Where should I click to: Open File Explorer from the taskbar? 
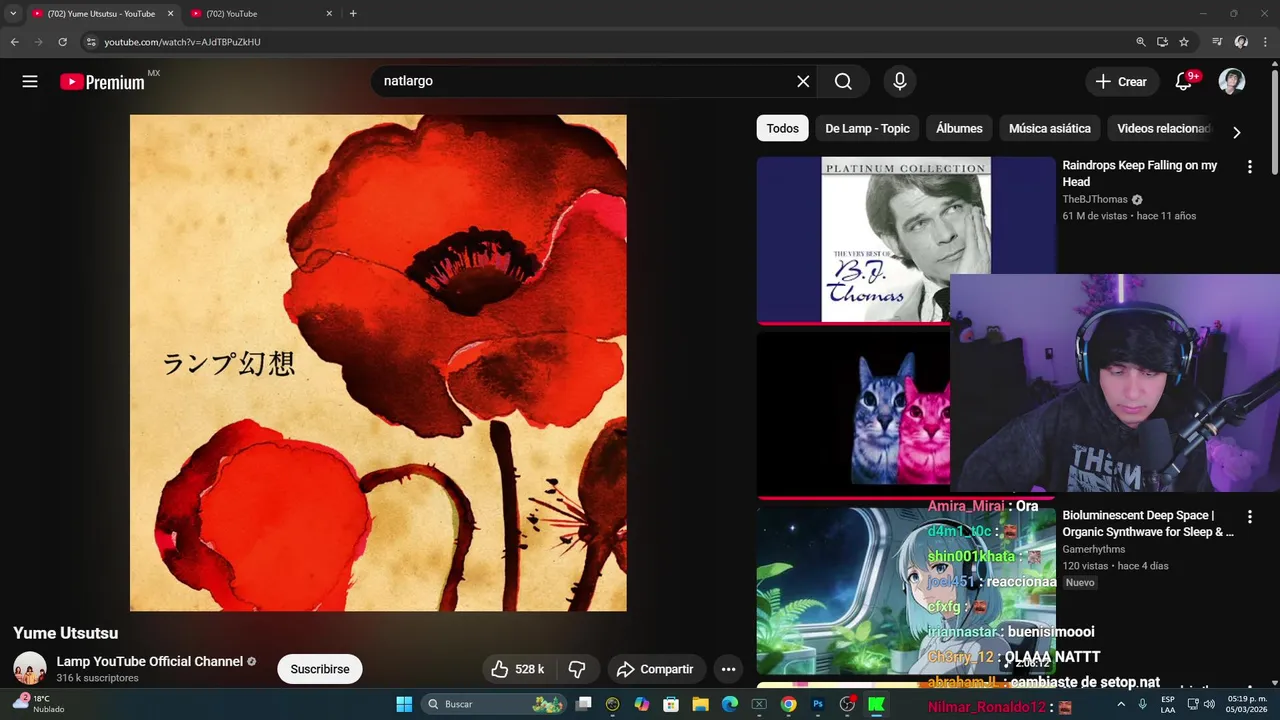(x=700, y=704)
